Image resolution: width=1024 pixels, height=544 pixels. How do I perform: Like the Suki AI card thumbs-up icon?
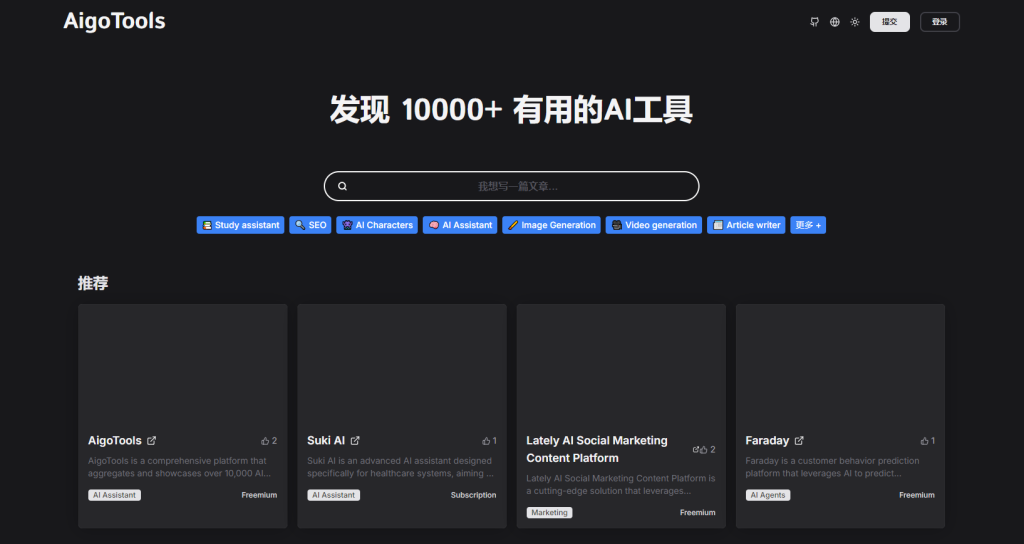point(486,441)
